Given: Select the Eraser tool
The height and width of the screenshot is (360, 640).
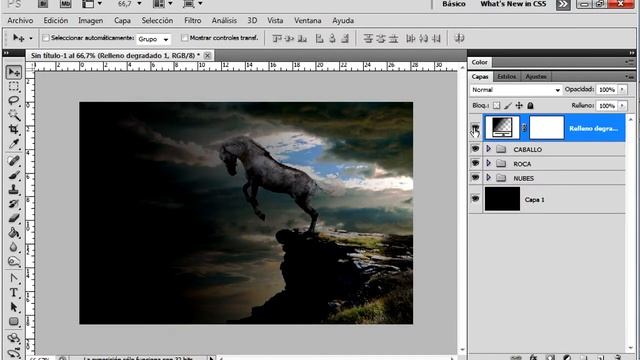Looking at the screenshot, I should tap(14, 218).
